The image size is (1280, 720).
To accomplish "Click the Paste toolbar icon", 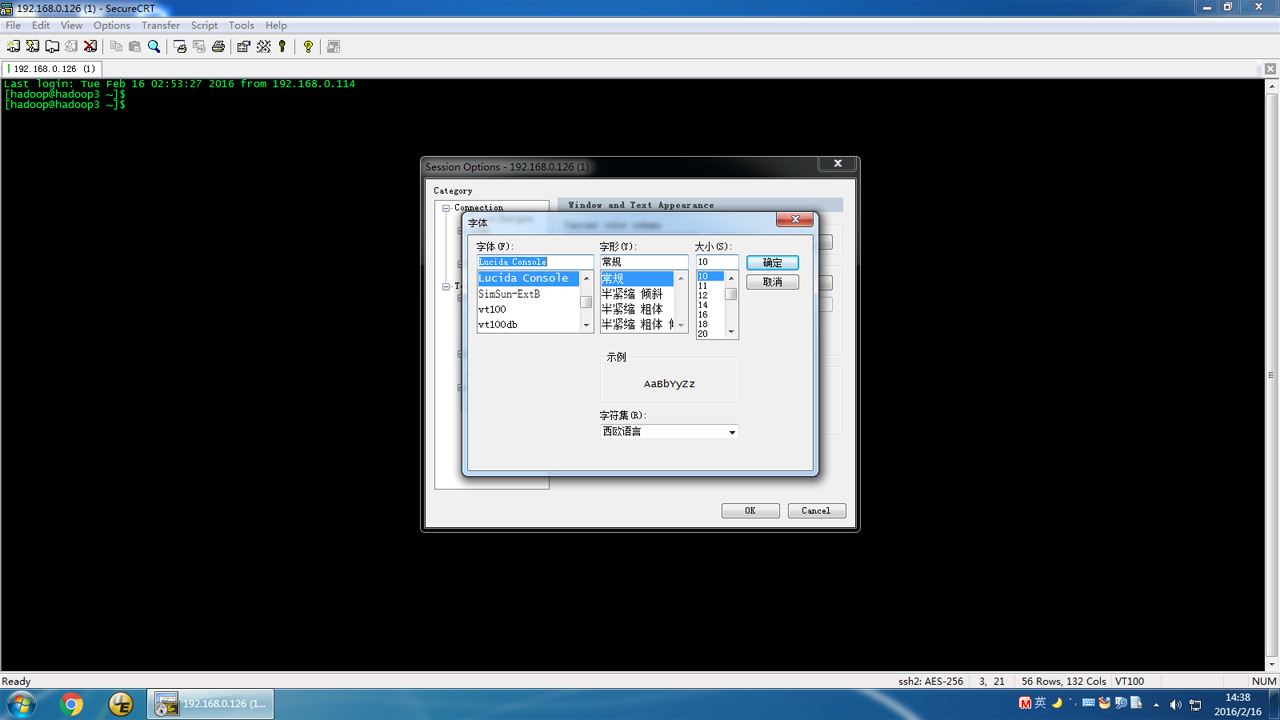I will 135,46.
